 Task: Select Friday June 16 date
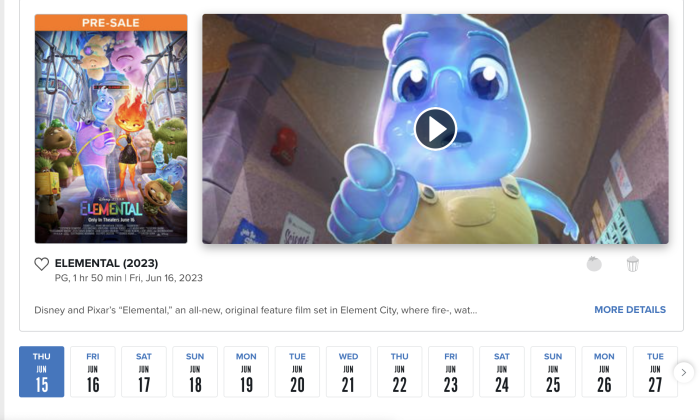(93, 371)
